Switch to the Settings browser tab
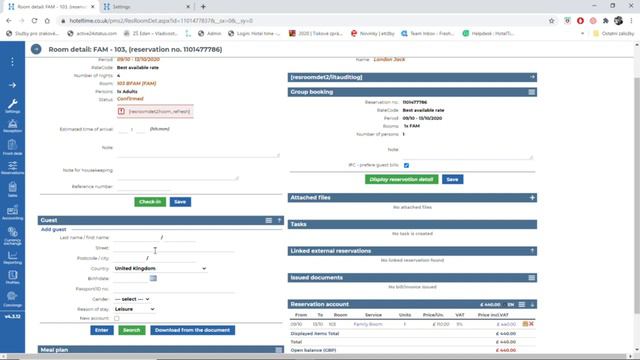 tap(146, 7)
